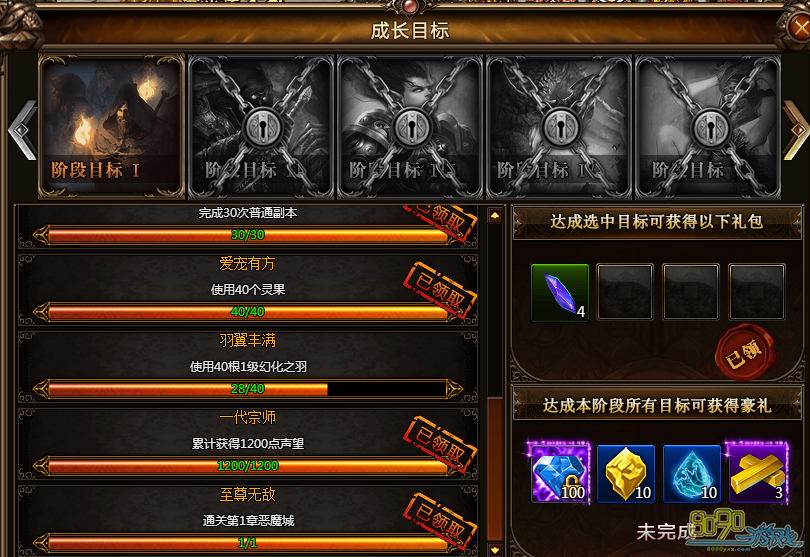This screenshot has height=557, width=810.
Task: Select the 羽翼丰满 goal progress bar
Action: (248, 389)
